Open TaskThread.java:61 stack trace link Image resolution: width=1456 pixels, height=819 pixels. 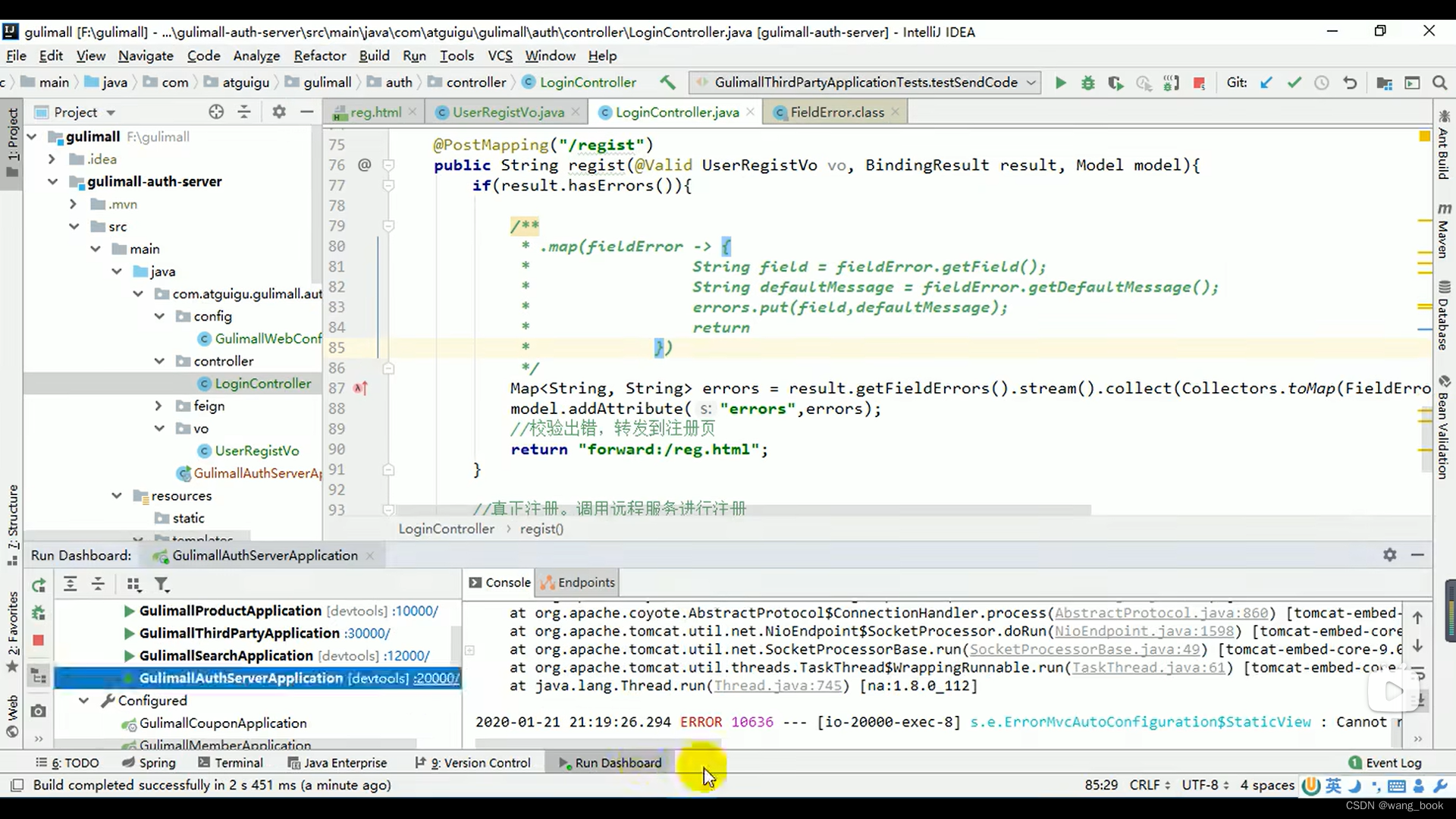tap(1148, 667)
